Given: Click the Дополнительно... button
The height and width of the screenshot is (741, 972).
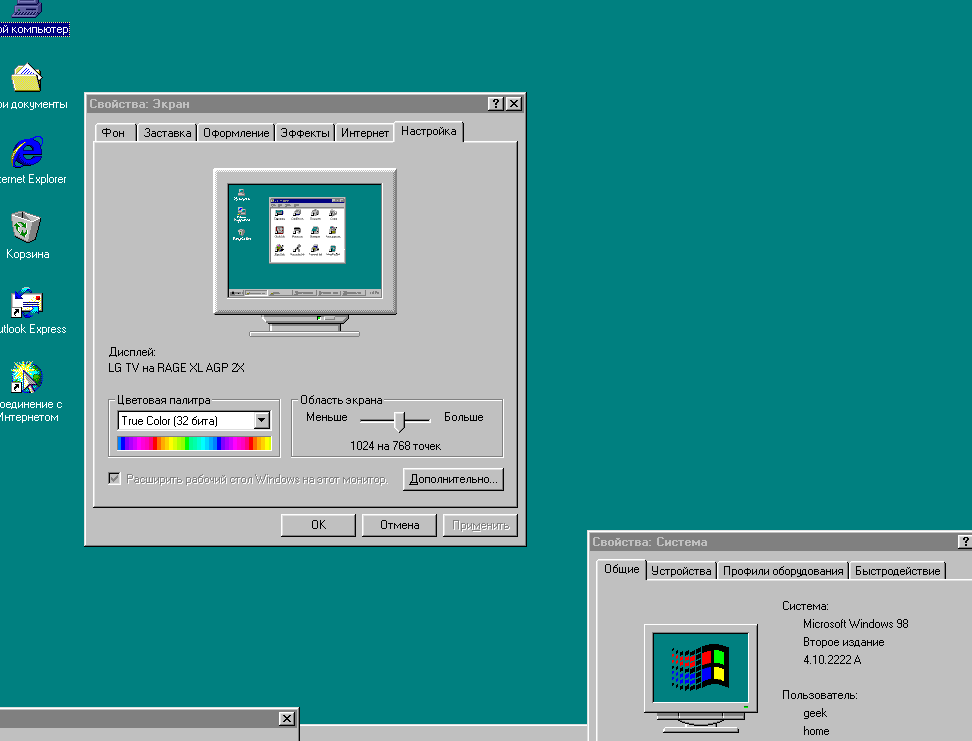Looking at the screenshot, I should tap(453, 479).
